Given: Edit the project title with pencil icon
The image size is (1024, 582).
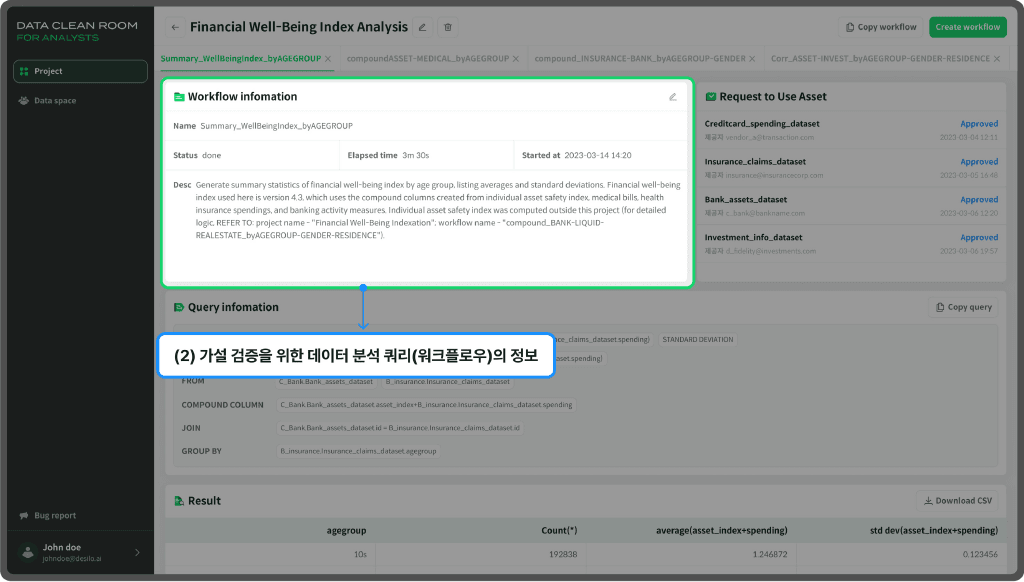Looking at the screenshot, I should coord(423,27).
